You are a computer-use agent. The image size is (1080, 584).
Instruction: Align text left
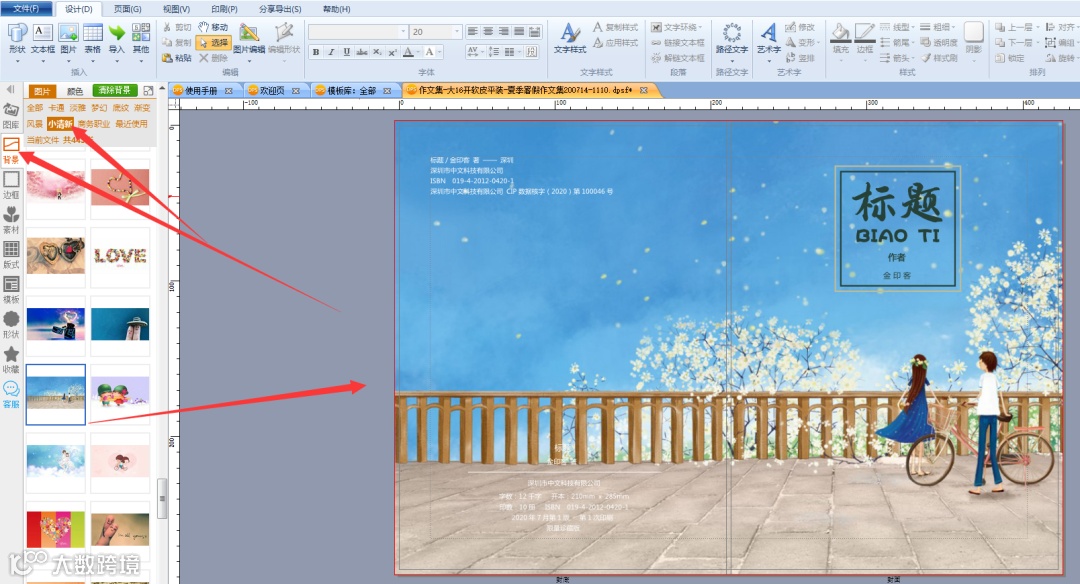point(472,31)
